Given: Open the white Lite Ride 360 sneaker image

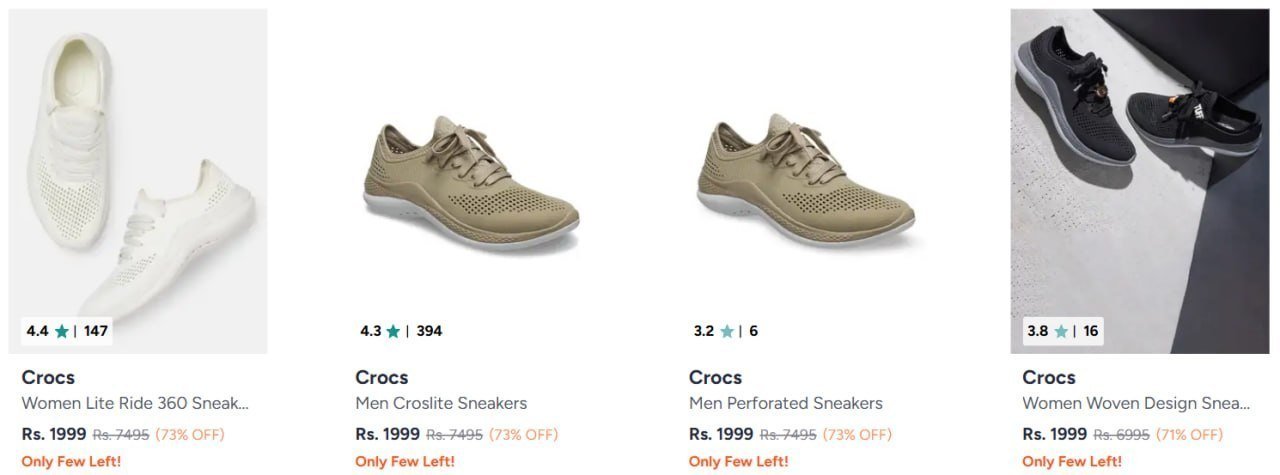Looking at the screenshot, I should (138, 181).
